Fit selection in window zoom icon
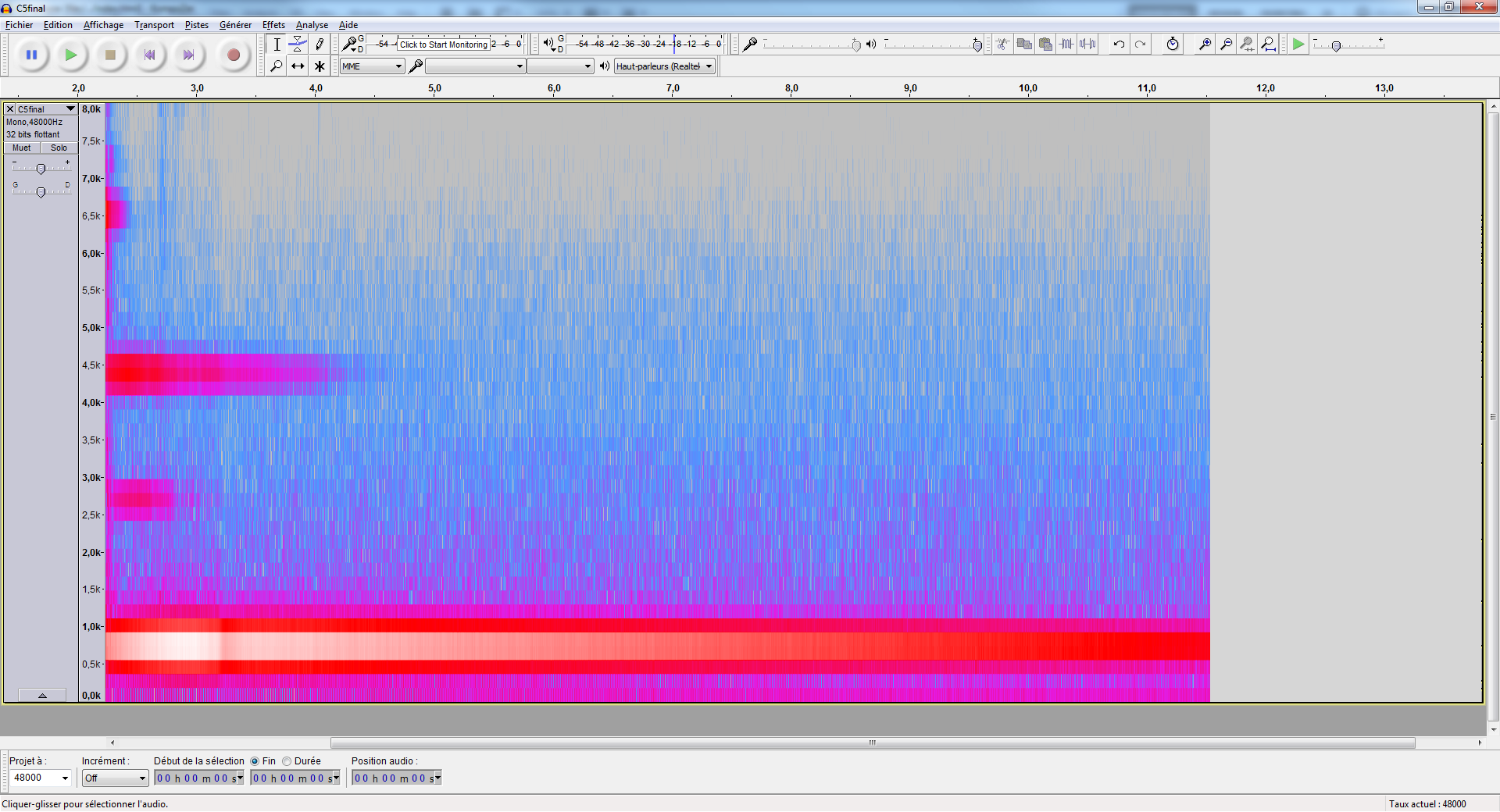 [x=1247, y=45]
